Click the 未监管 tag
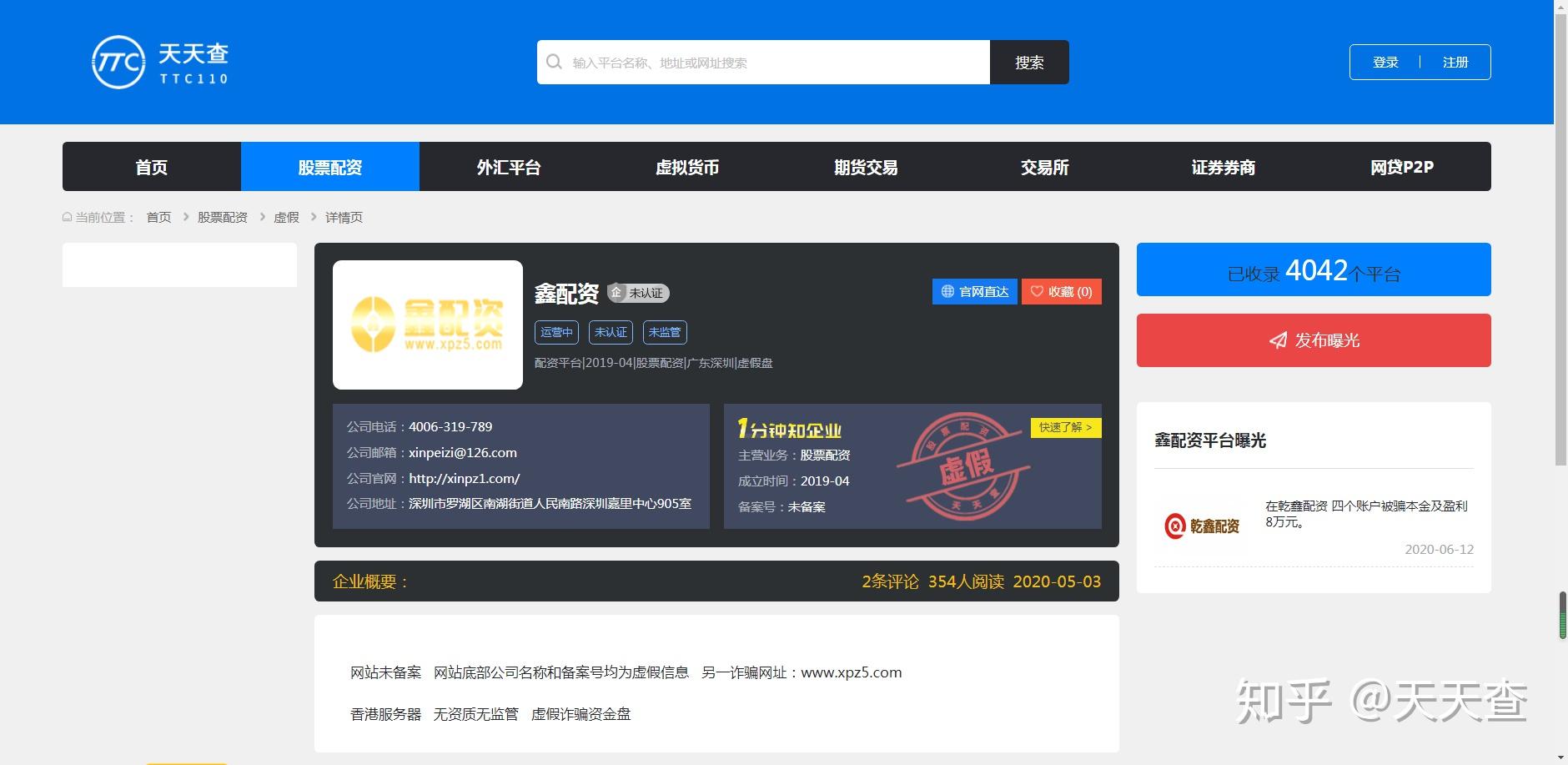Viewport: 1568px width, 765px height. point(665,332)
